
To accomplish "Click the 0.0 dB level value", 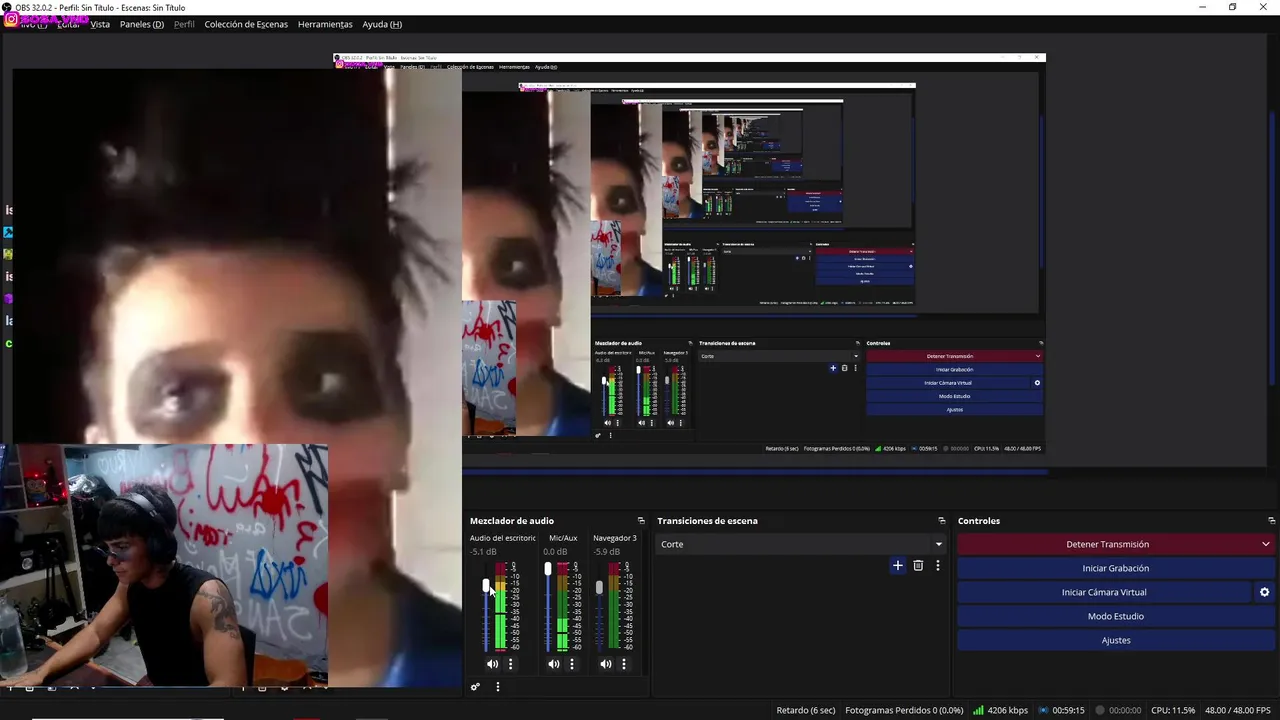I will pyautogui.click(x=555, y=552).
